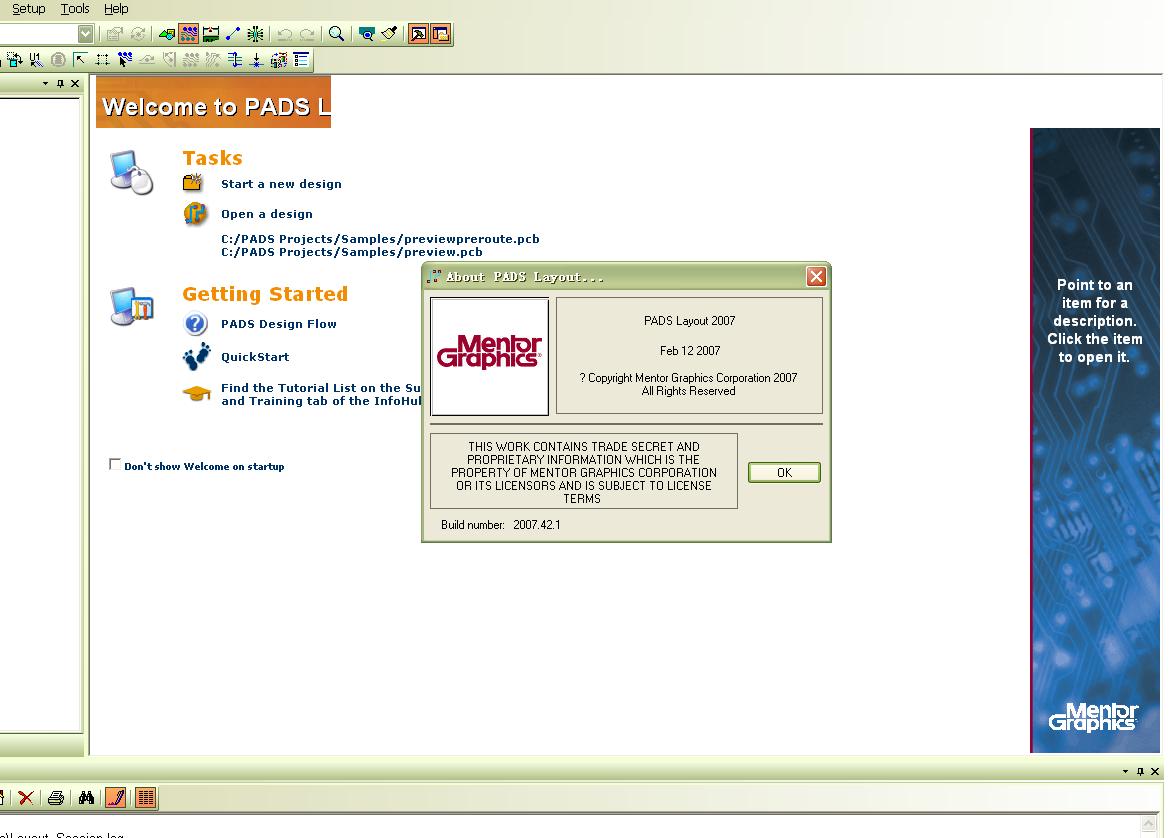Close the Output window panel
The width and height of the screenshot is (1171, 838).
[x=1155, y=772]
